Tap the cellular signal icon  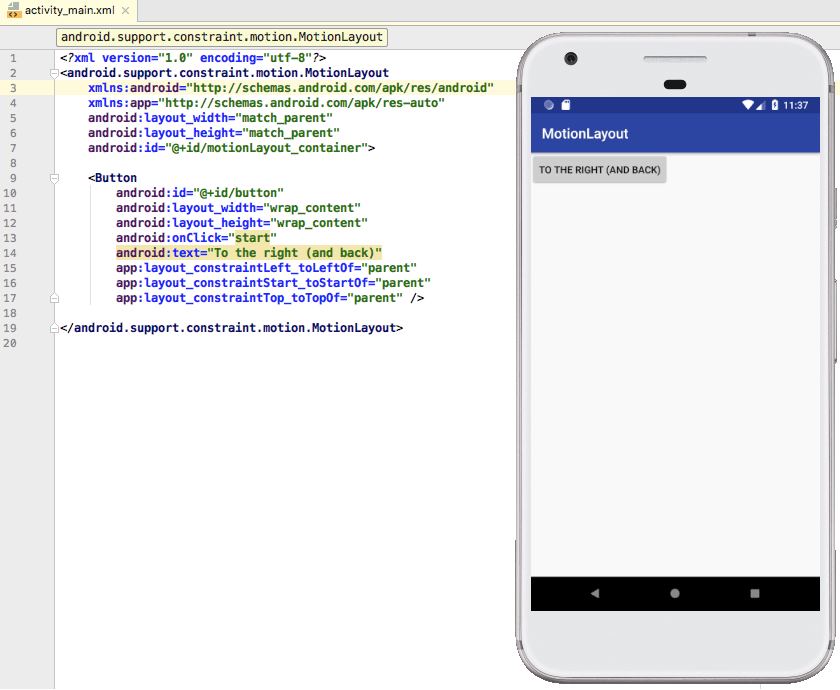point(760,105)
